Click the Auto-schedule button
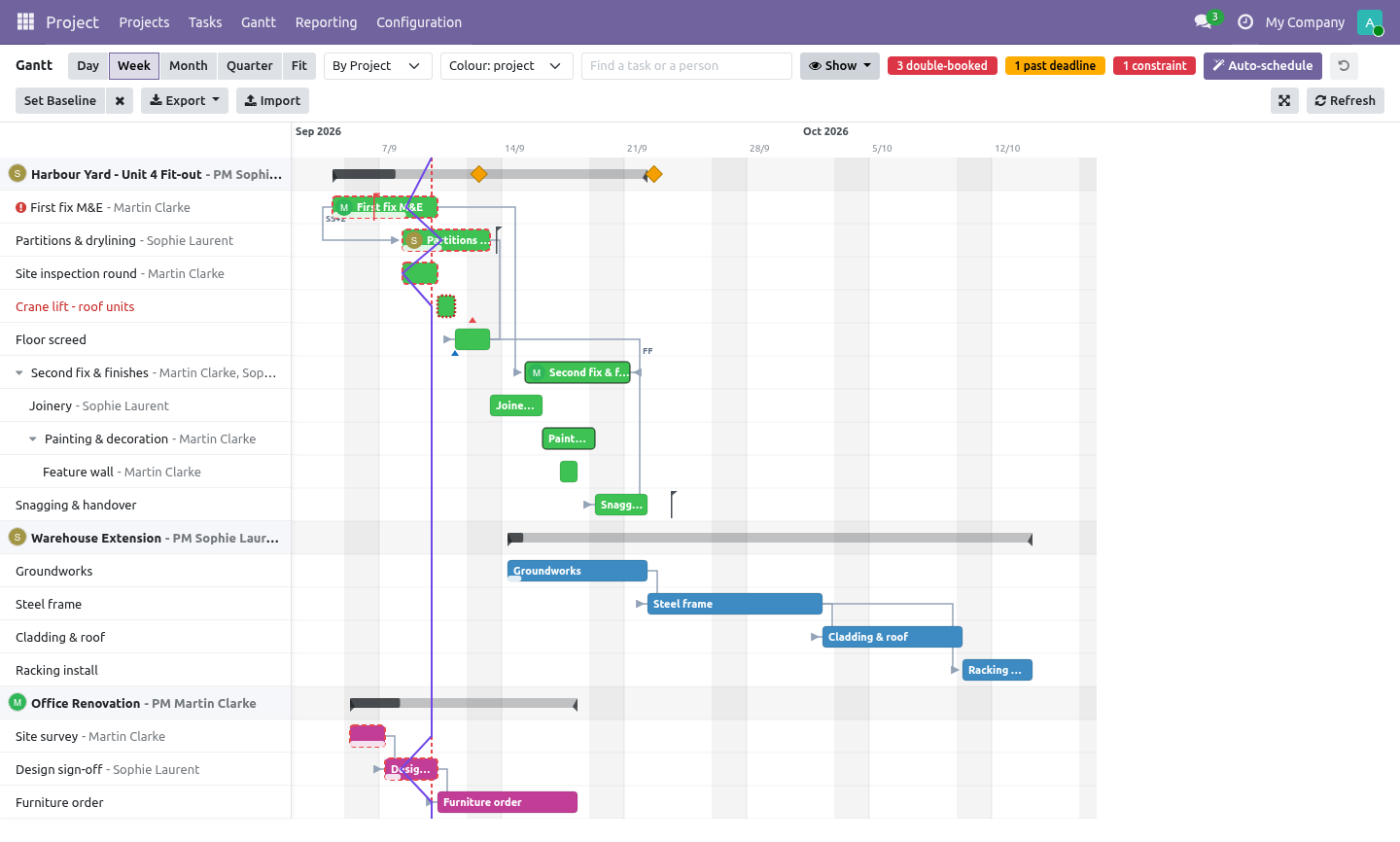The image size is (1400, 842). pos(1263,65)
